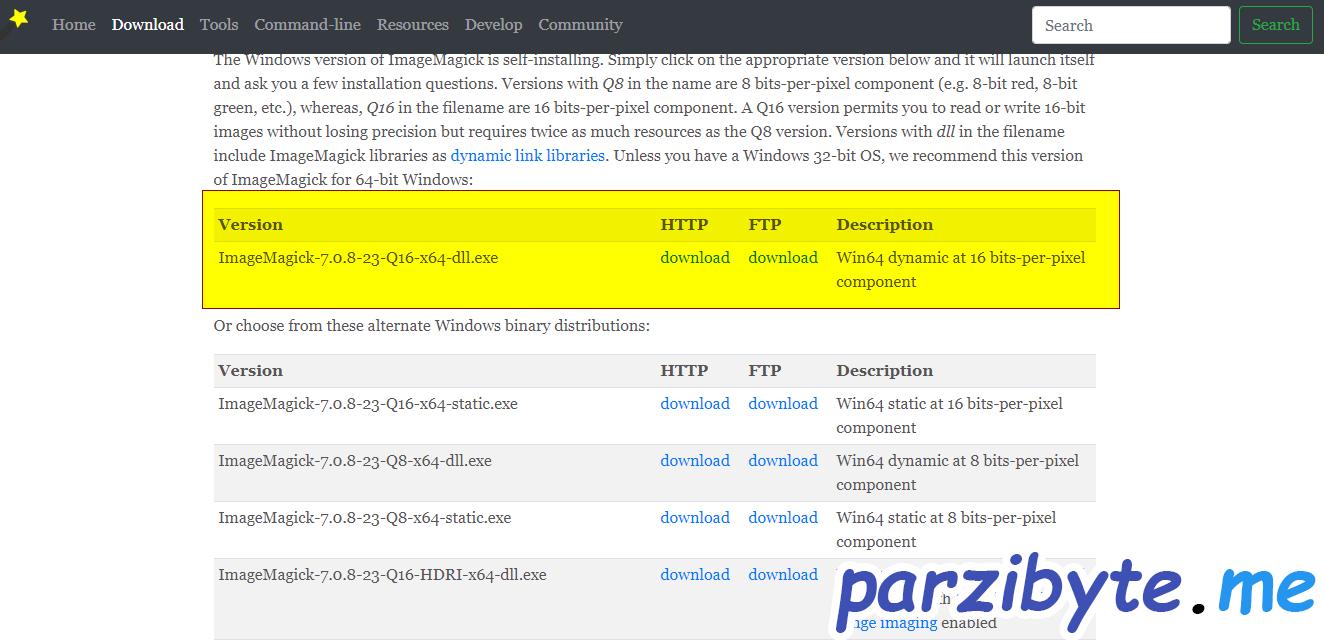This screenshot has height=641, width=1324.
Task: Click FTP download for Q8-x64-static.exe
Action: click(x=783, y=518)
